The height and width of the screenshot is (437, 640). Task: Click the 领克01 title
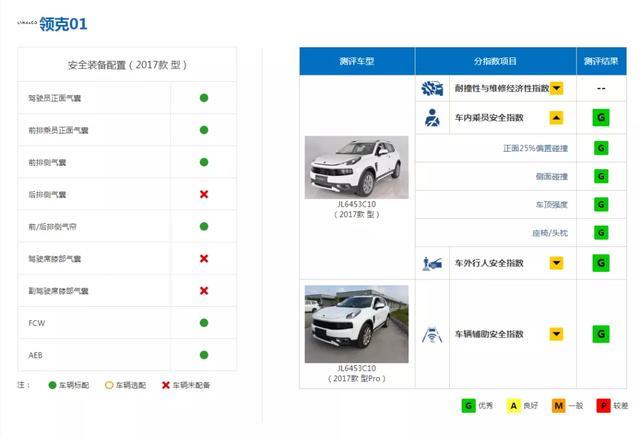coord(63,24)
